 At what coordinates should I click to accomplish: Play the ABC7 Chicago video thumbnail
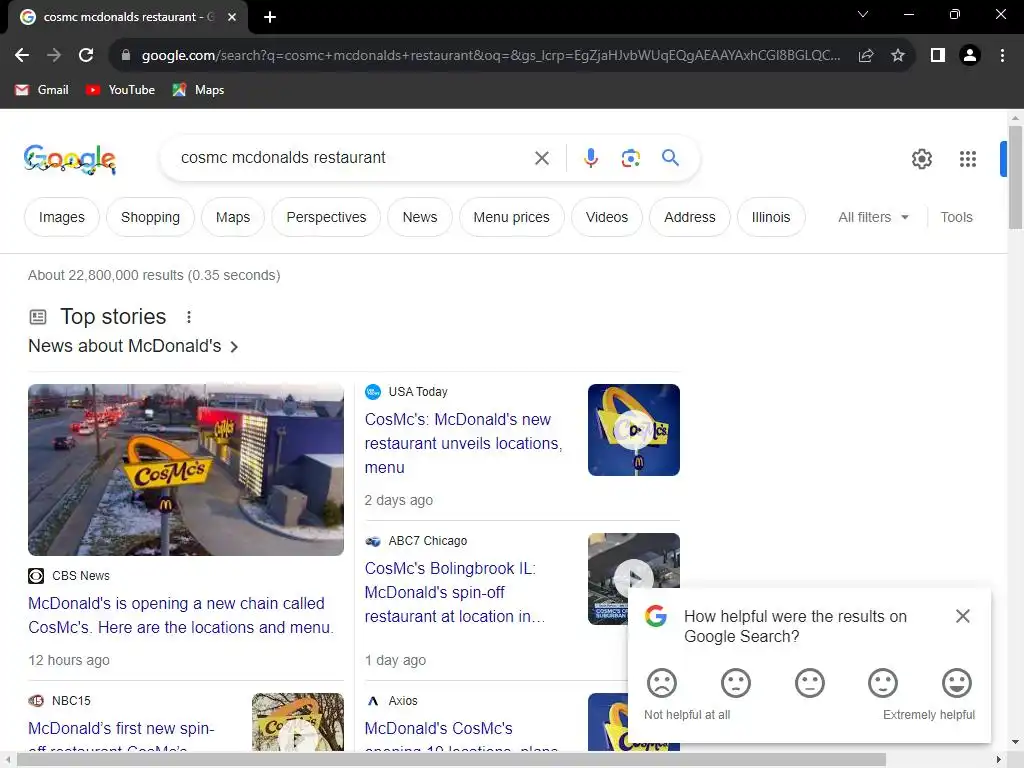coord(633,577)
